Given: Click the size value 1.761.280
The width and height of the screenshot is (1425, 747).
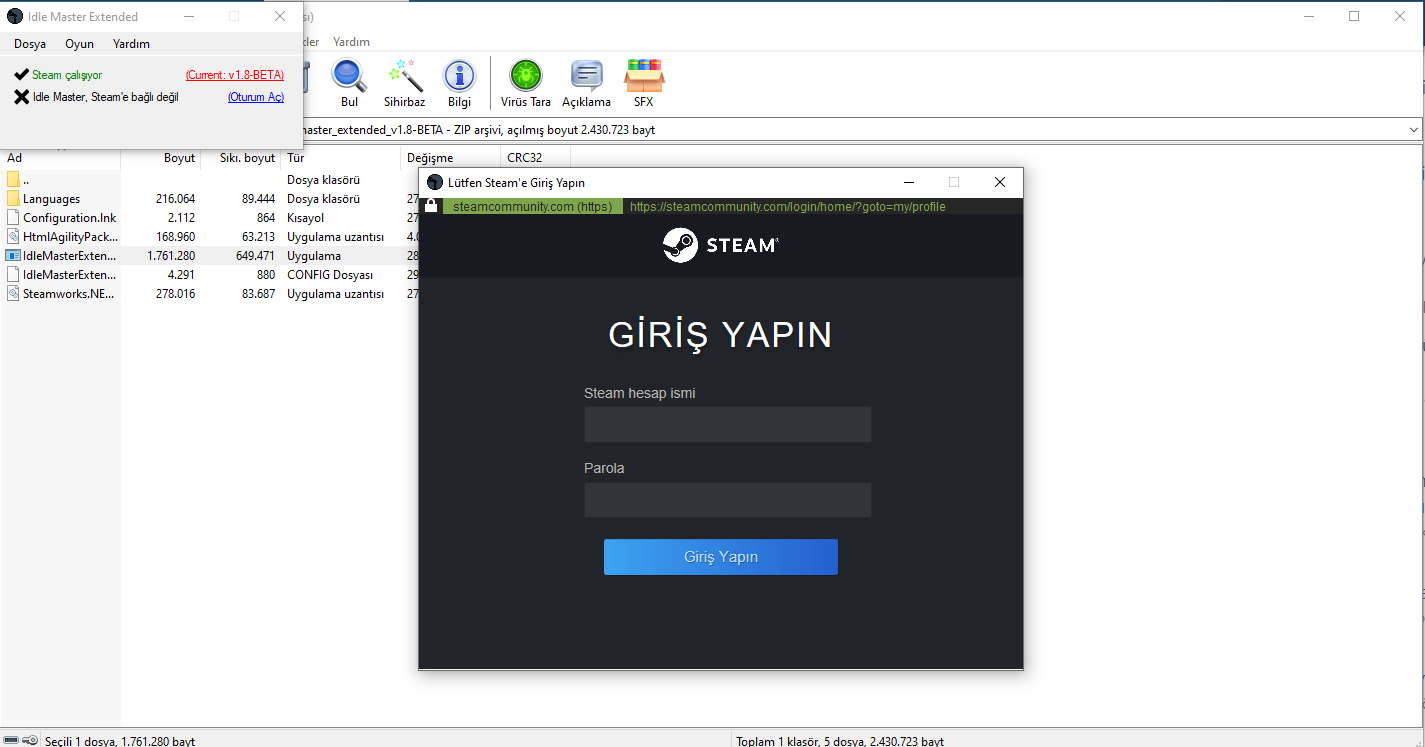Looking at the screenshot, I should 171,256.
